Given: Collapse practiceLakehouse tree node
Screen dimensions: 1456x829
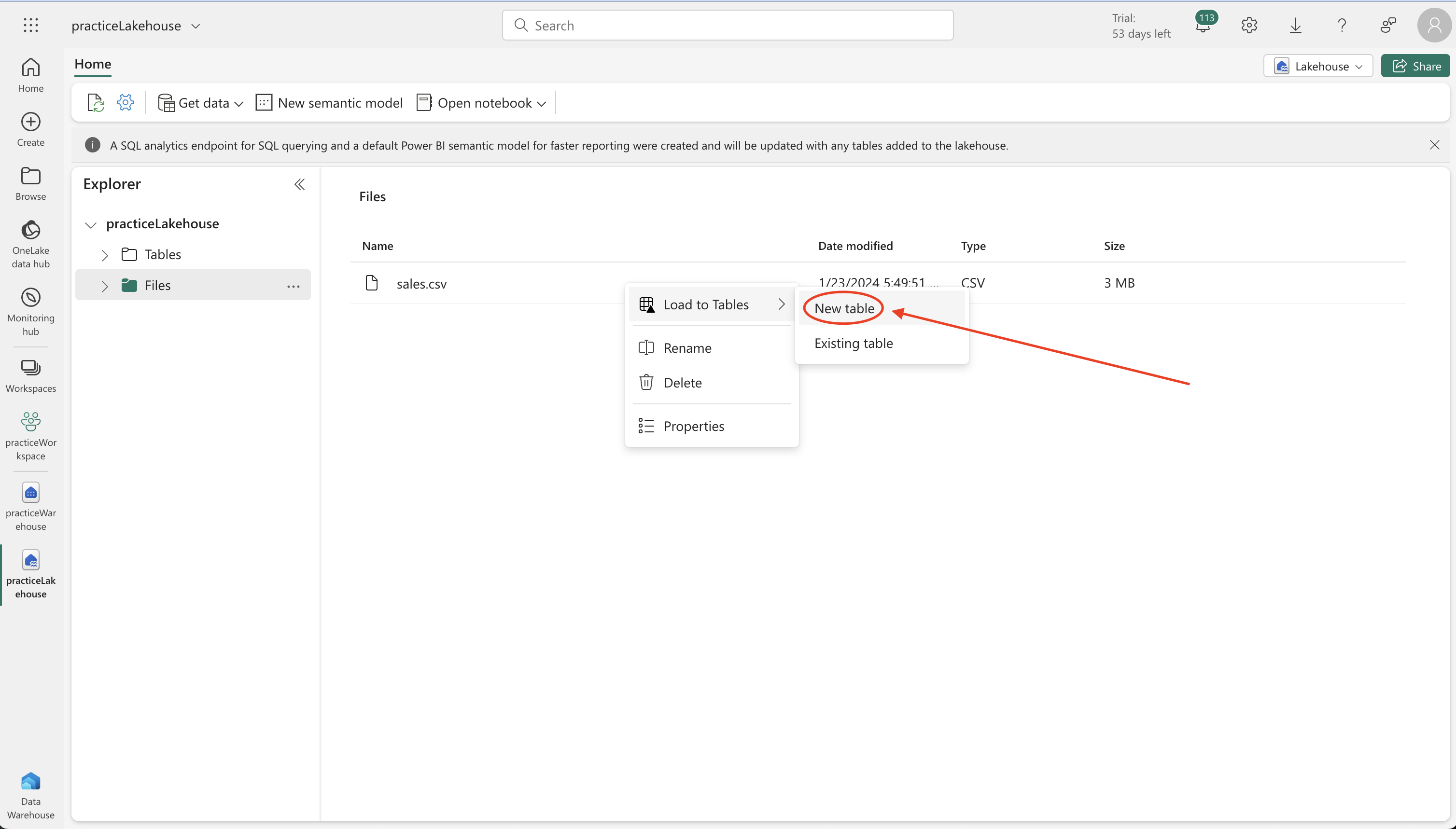Looking at the screenshot, I should tap(91, 225).
